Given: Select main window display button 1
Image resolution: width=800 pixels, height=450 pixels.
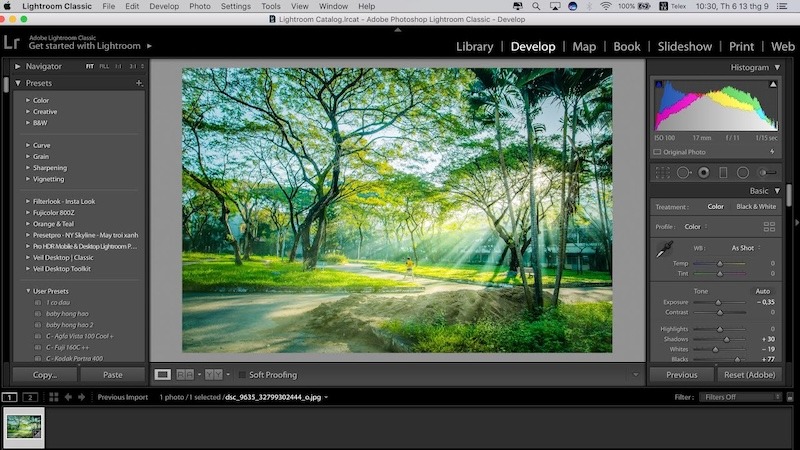Looking at the screenshot, I should (10, 397).
